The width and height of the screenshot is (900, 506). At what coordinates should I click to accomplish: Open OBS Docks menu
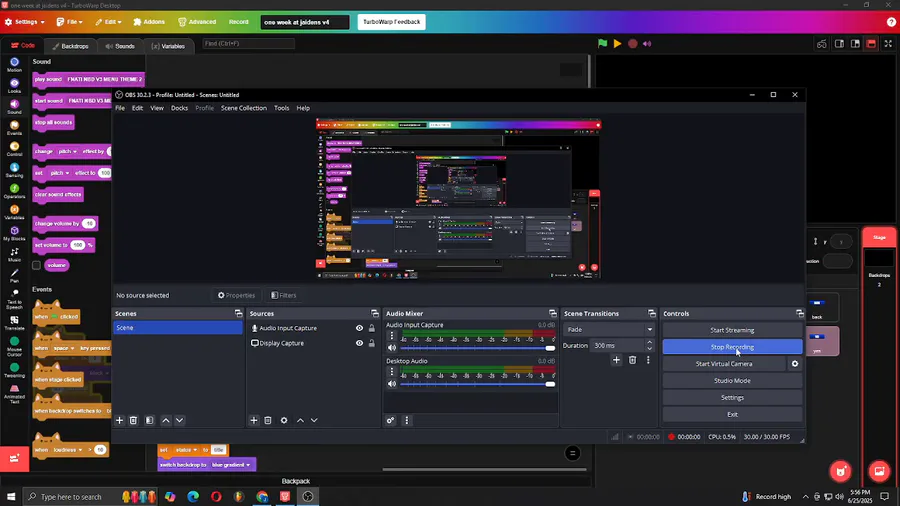tap(179, 108)
